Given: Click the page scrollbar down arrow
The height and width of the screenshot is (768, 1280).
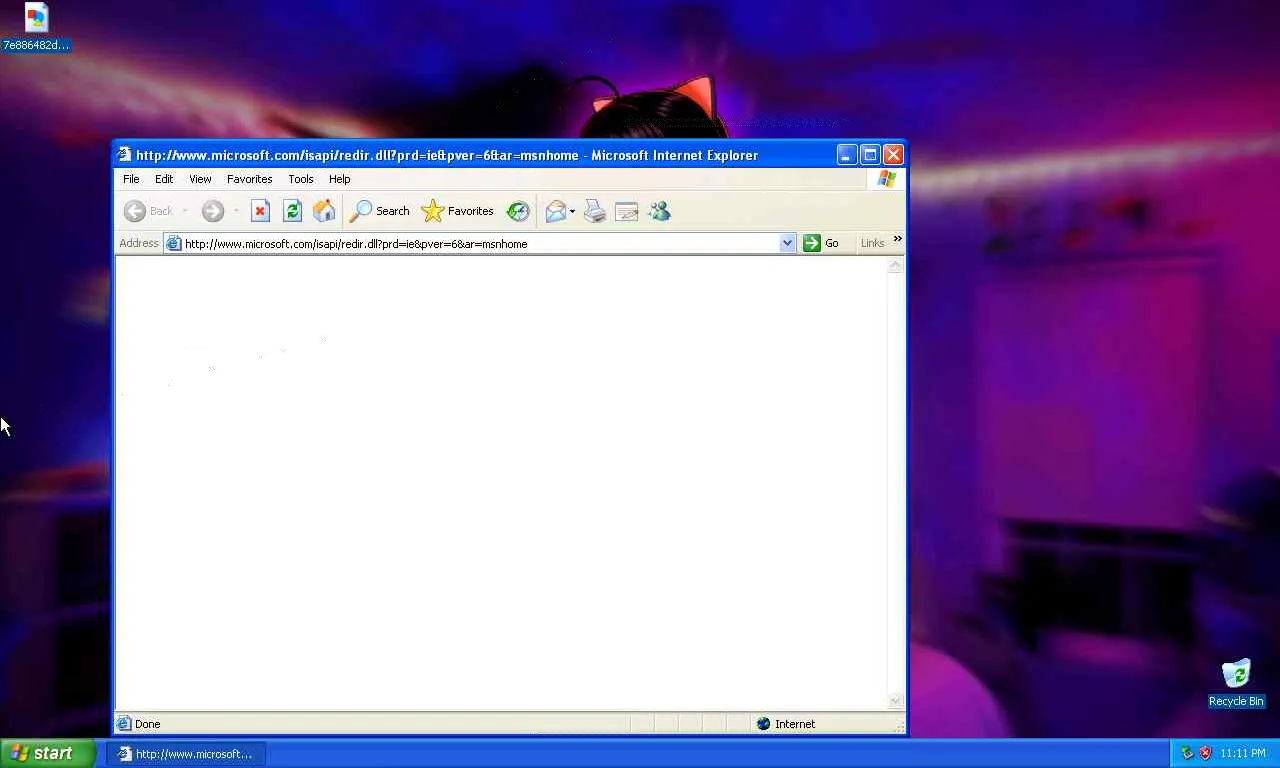Looking at the screenshot, I should coord(896,701).
